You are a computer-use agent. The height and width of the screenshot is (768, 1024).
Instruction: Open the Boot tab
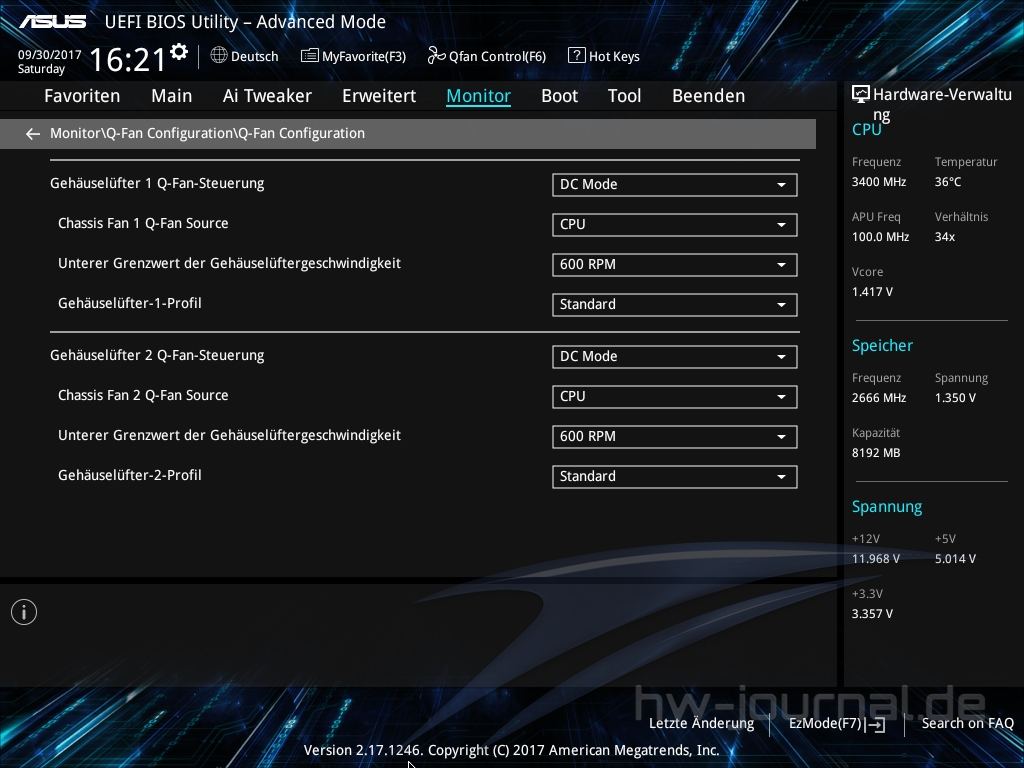(560, 96)
